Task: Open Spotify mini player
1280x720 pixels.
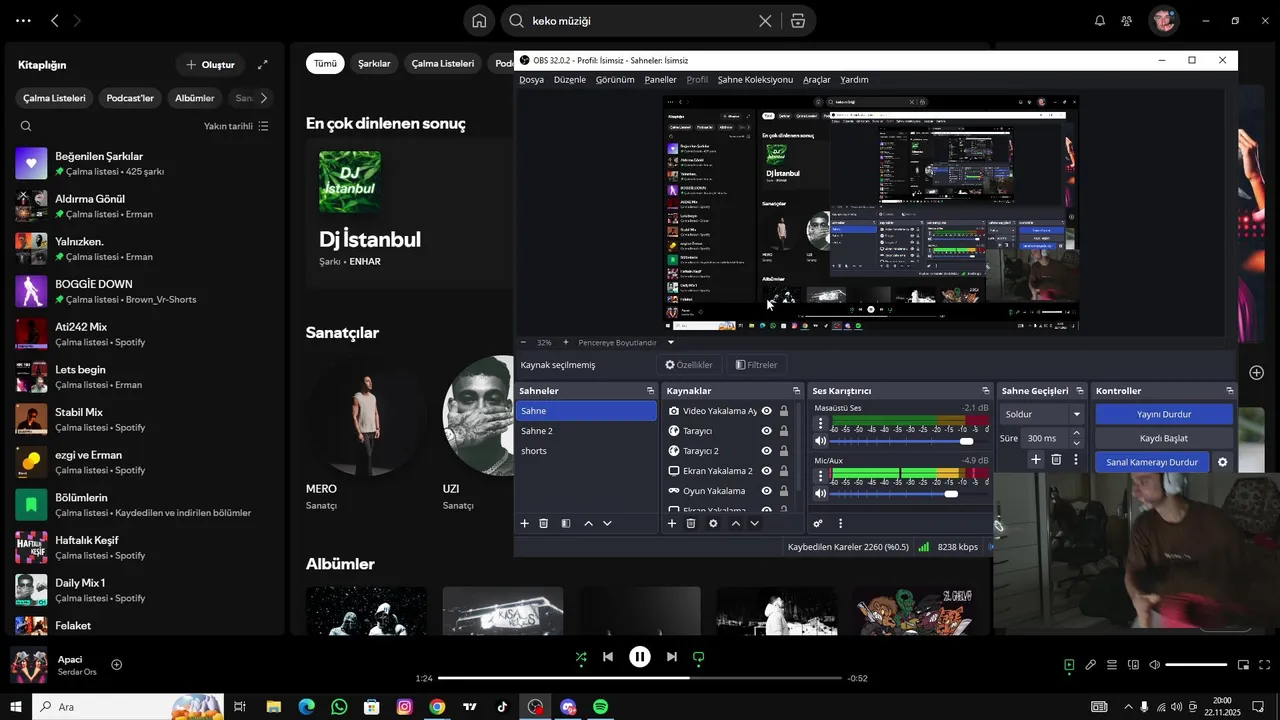Action: click(1243, 665)
